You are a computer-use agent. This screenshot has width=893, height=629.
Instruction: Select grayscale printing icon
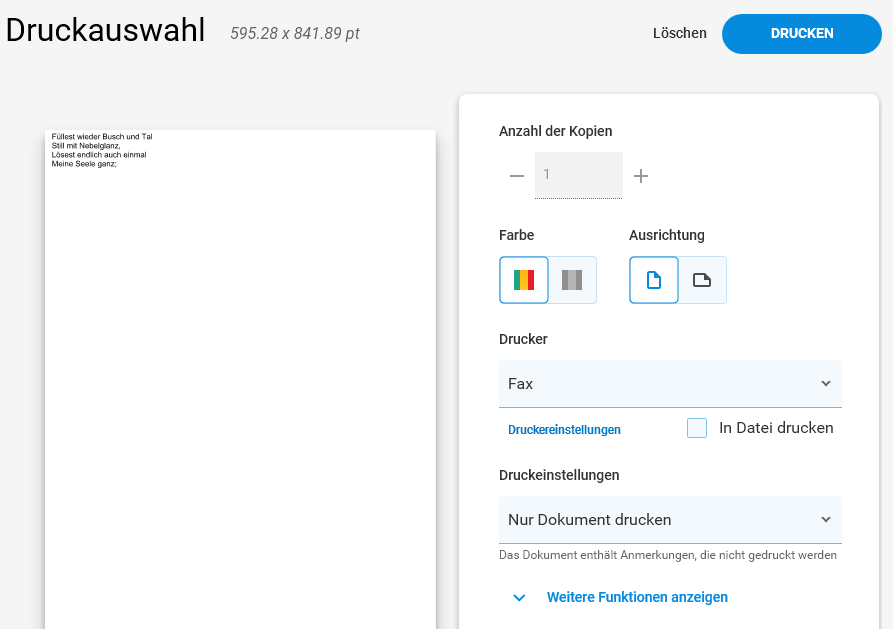point(572,280)
